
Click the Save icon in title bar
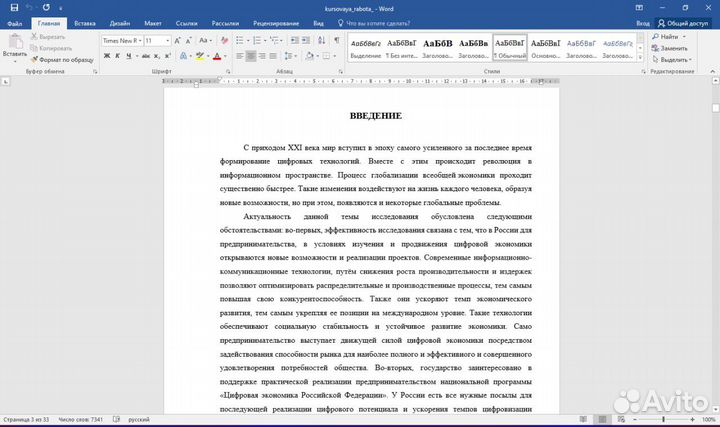pos(14,7)
